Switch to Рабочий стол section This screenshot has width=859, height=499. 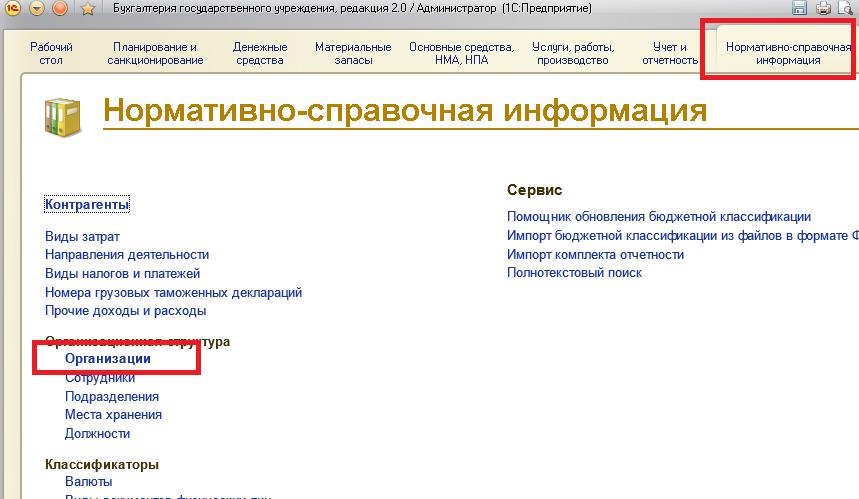pyautogui.click(x=51, y=54)
